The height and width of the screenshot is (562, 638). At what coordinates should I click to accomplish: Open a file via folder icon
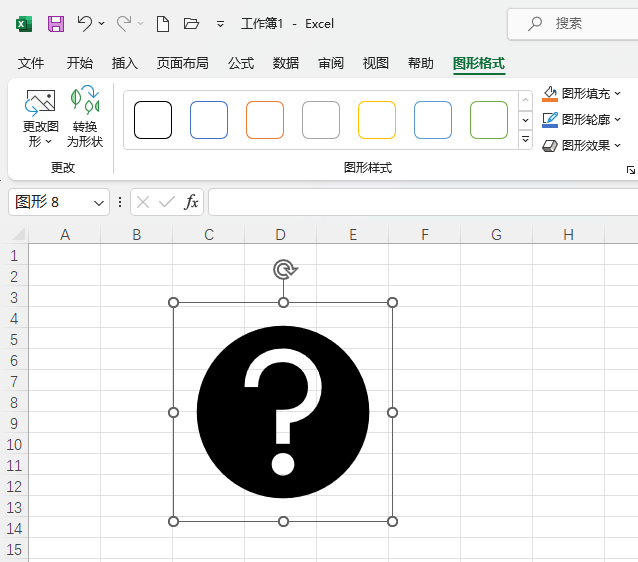191,24
